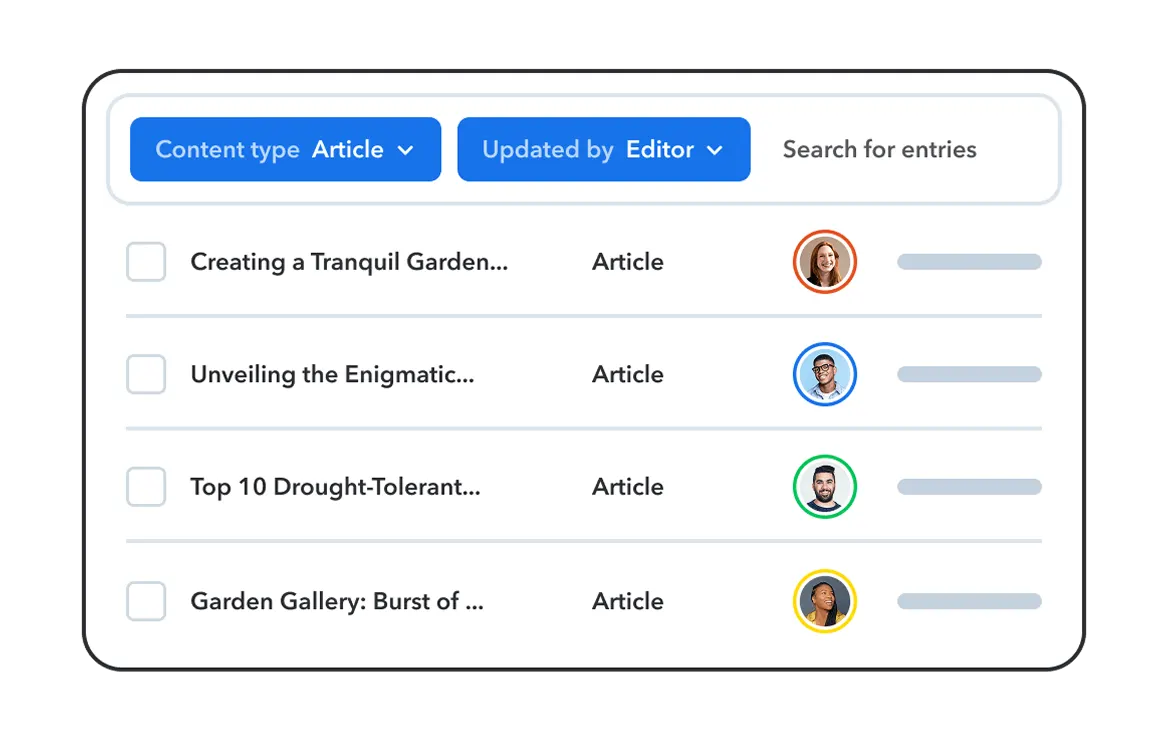Click Article label in the Unveiling row
Screen dimensions: 1166x741
click(627, 374)
